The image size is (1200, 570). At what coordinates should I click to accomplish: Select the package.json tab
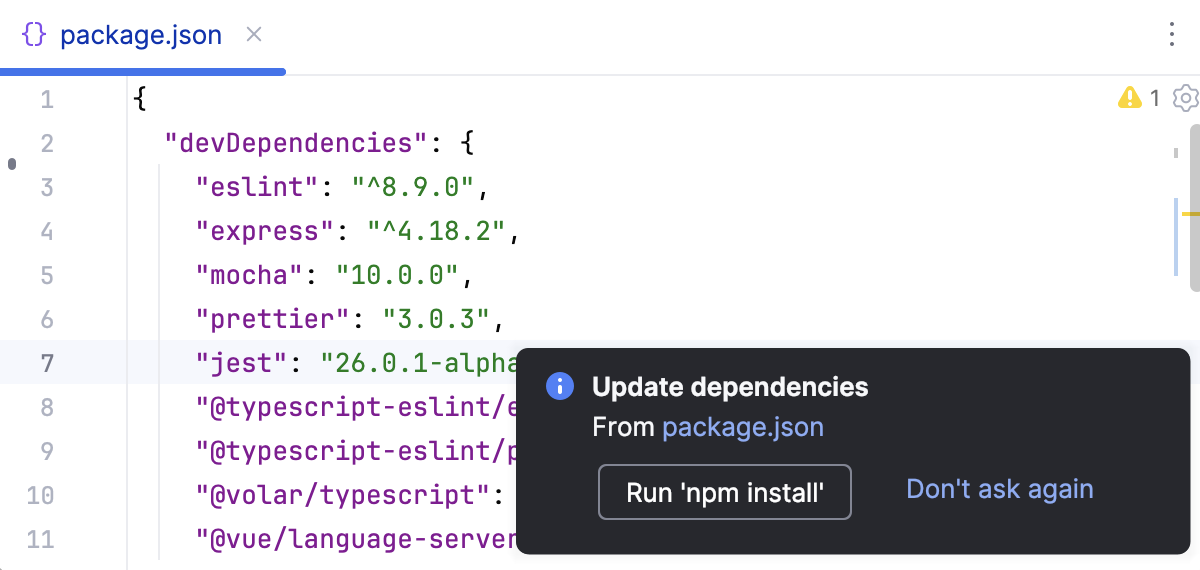(x=140, y=36)
